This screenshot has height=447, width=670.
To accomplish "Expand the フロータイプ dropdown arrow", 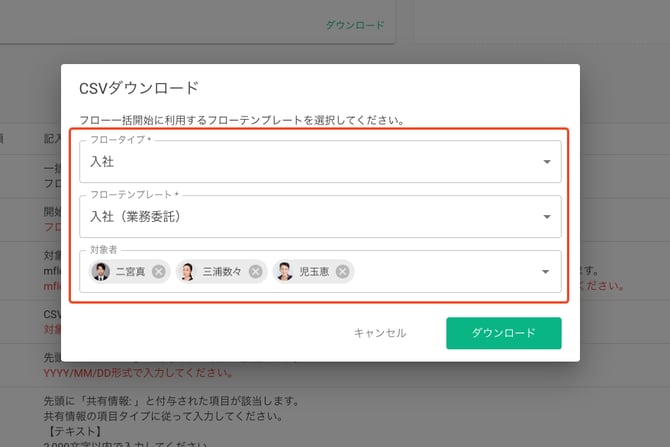I will point(547,161).
